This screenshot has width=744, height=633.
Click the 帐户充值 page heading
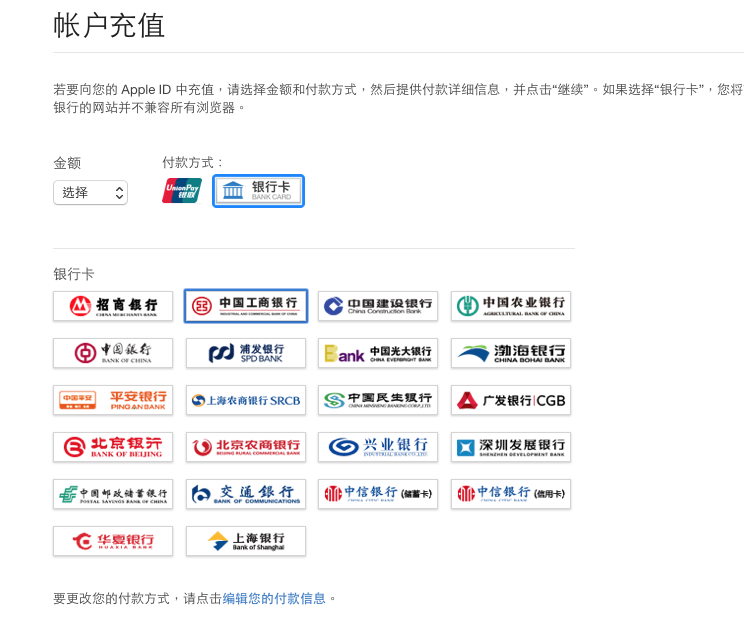pos(109,25)
